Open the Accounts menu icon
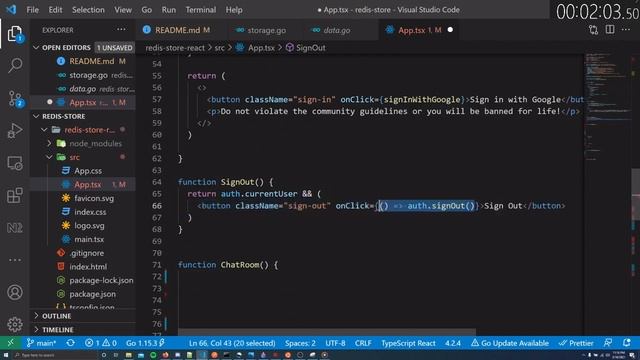The image size is (640, 360). coord(15,292)
